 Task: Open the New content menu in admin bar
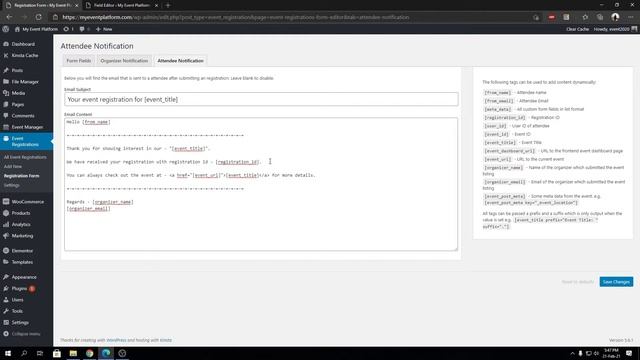(x=104, y=29)
